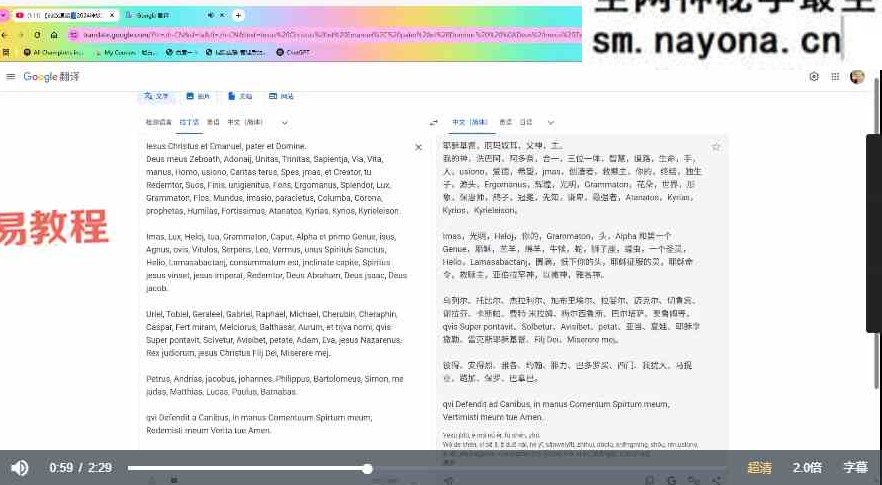
Task: Click the 'Imas, Lux, Heloj' source line
Action: (271, 236)
